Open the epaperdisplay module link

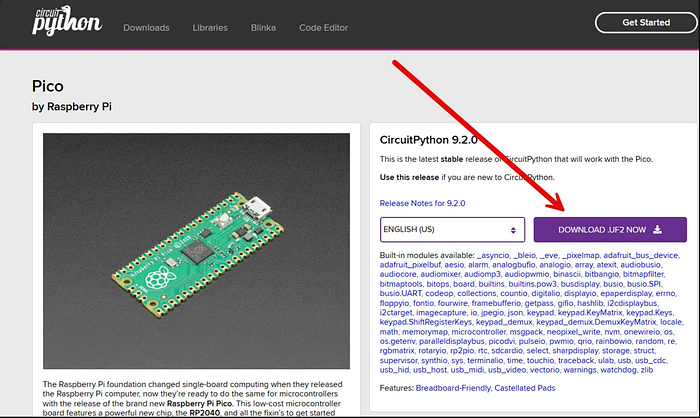[x=626, y=293]
